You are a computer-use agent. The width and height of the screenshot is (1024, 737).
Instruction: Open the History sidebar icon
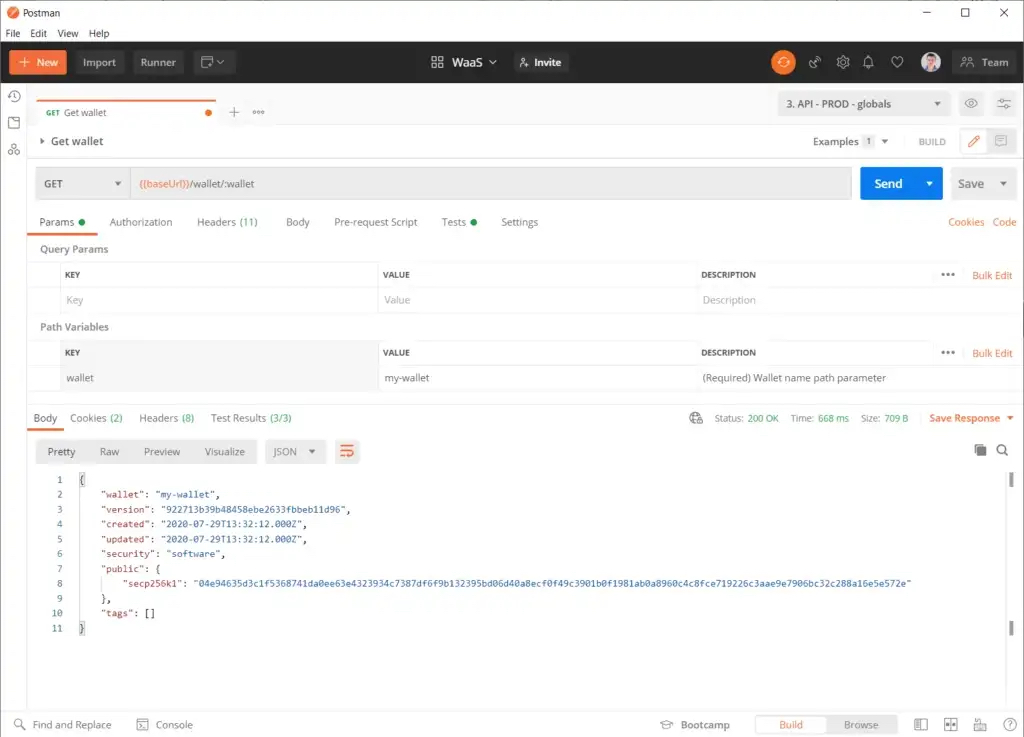click(x=14, y=97)
